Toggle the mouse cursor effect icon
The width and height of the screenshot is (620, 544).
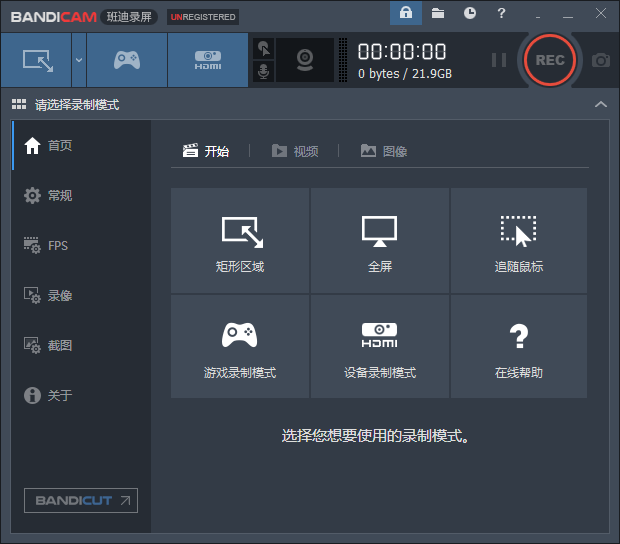click(263, 48)
